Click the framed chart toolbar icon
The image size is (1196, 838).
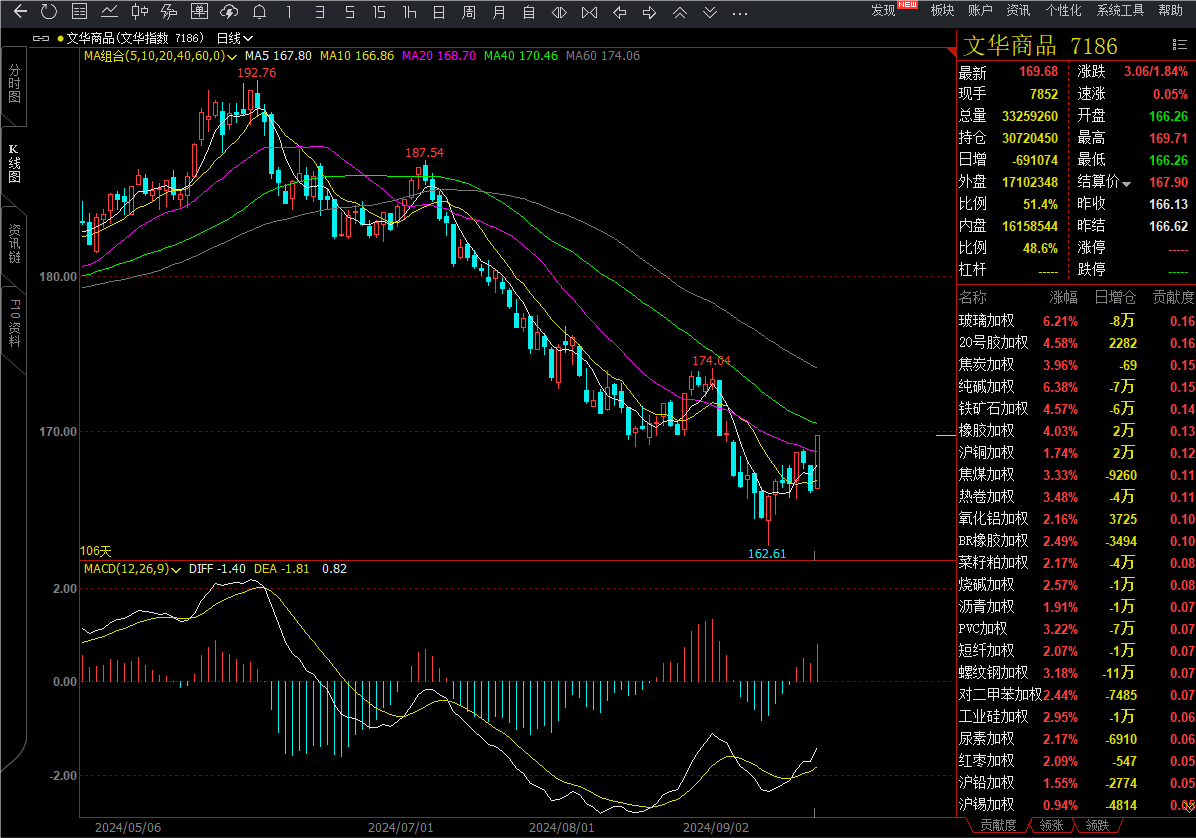click(199, 11)
